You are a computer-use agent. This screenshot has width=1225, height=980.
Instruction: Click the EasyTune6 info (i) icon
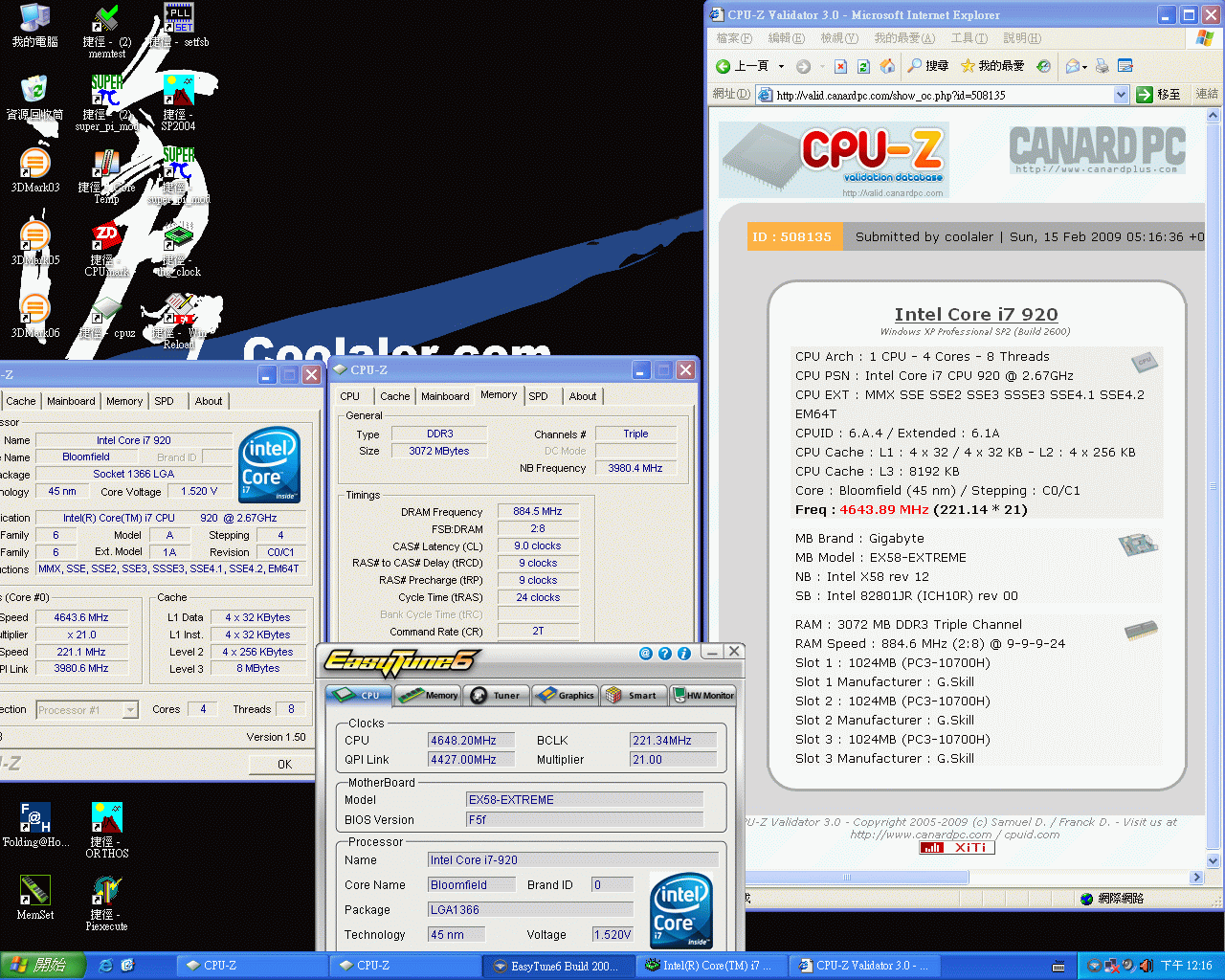pos(683,654)
